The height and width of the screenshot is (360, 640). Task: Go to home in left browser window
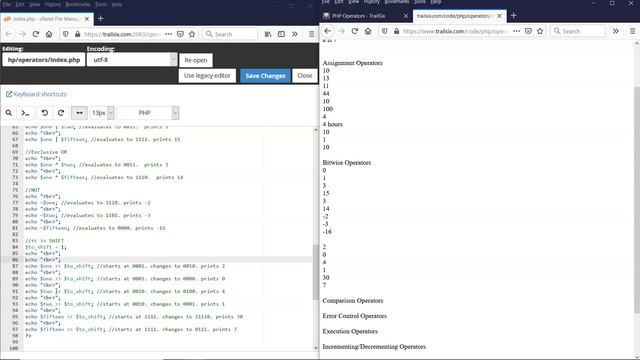pos(49,34)
